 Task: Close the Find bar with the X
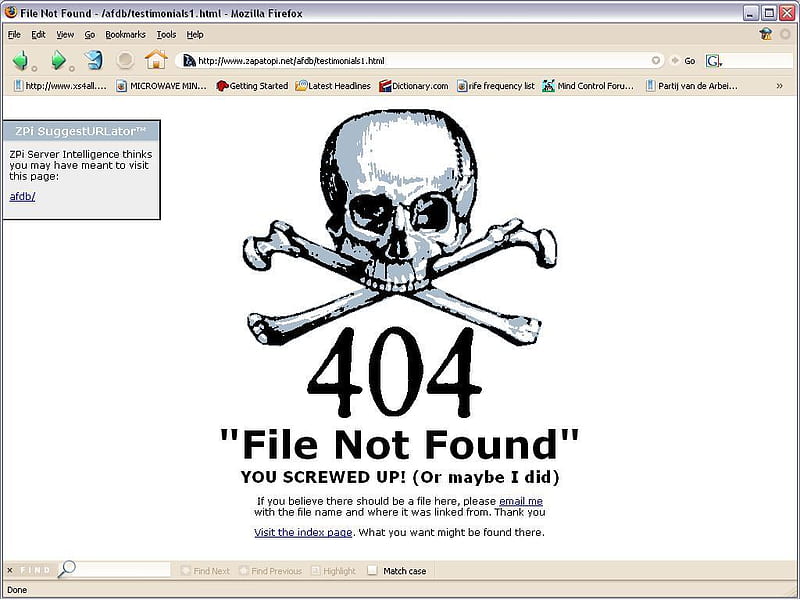(x=10, y=570)
